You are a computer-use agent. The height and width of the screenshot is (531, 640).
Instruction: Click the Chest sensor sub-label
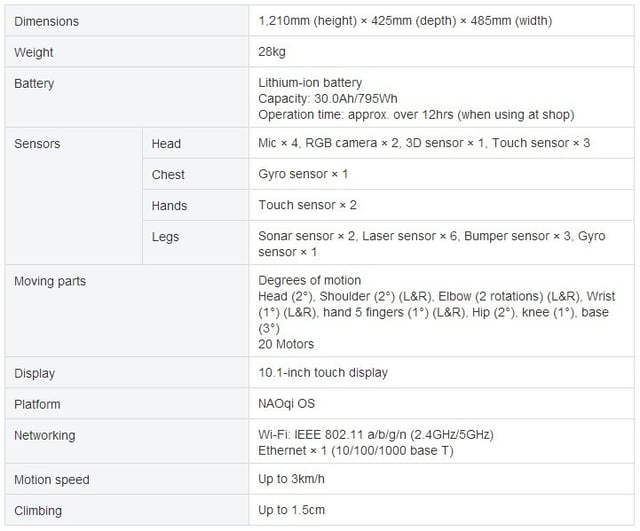pyautogui.click(x=168, y=175)
